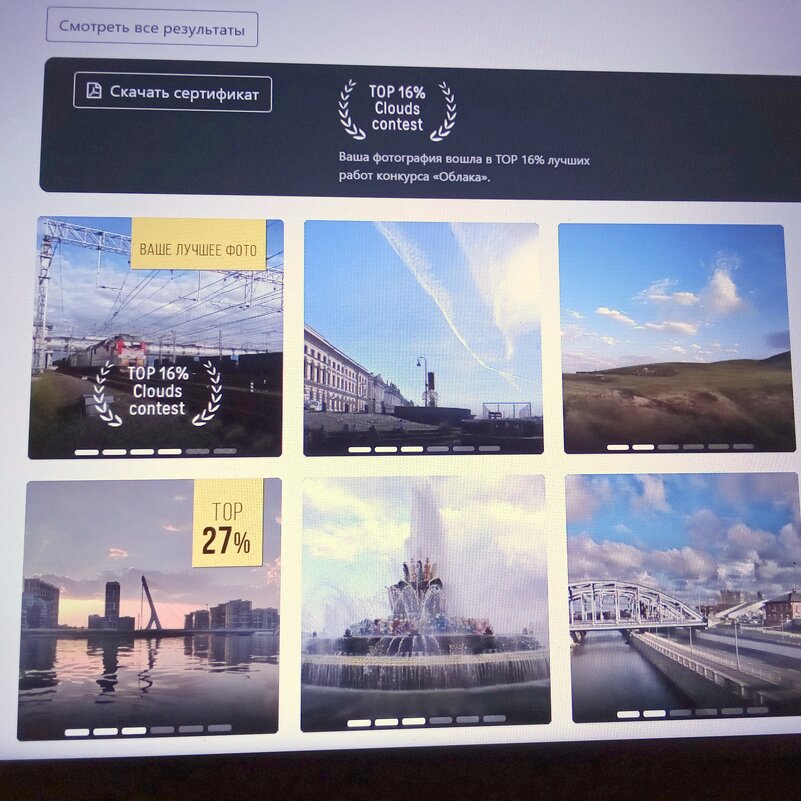
Task: Open the «Смотреть все результаты» page
Action: click(152, 29)
